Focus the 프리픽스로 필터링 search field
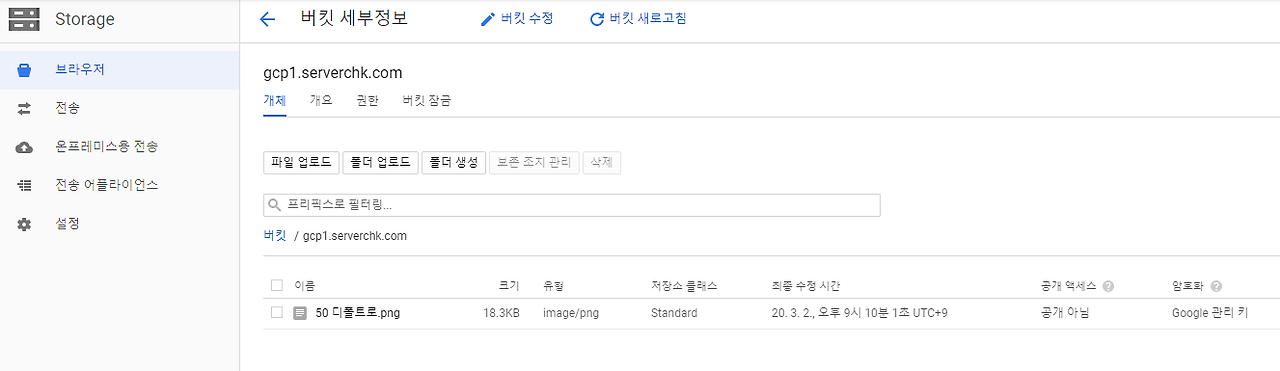 click(x=572, y=205)
